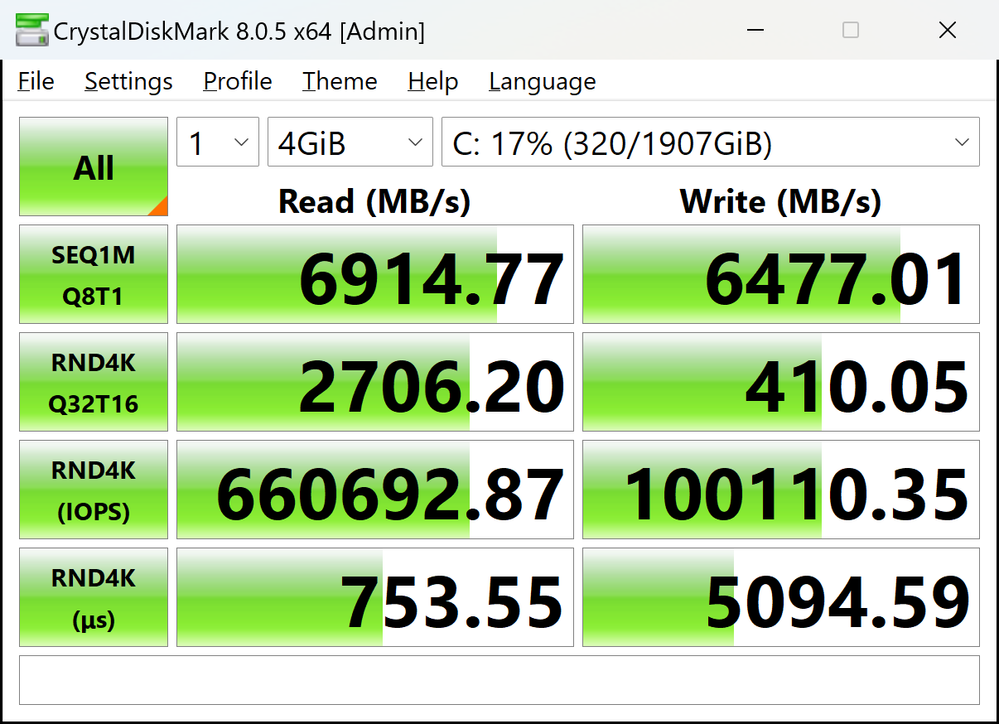Run the RND4K Q32T16 benchmark
The width and height of the screenshot is (999, 724).
[x=93, y=382]
